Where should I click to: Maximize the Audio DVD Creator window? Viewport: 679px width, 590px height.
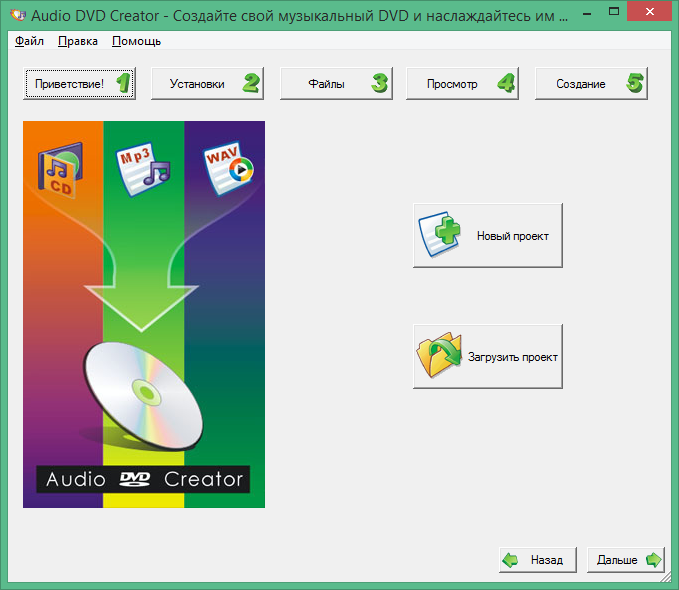tap(614, 12)
